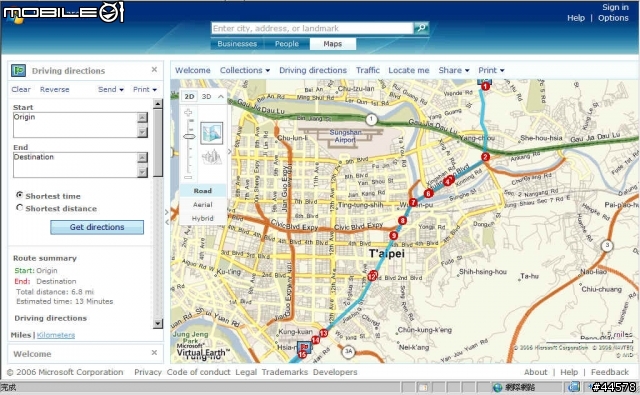
Task: Click the zoom slider handle
Action: (189, 136)
